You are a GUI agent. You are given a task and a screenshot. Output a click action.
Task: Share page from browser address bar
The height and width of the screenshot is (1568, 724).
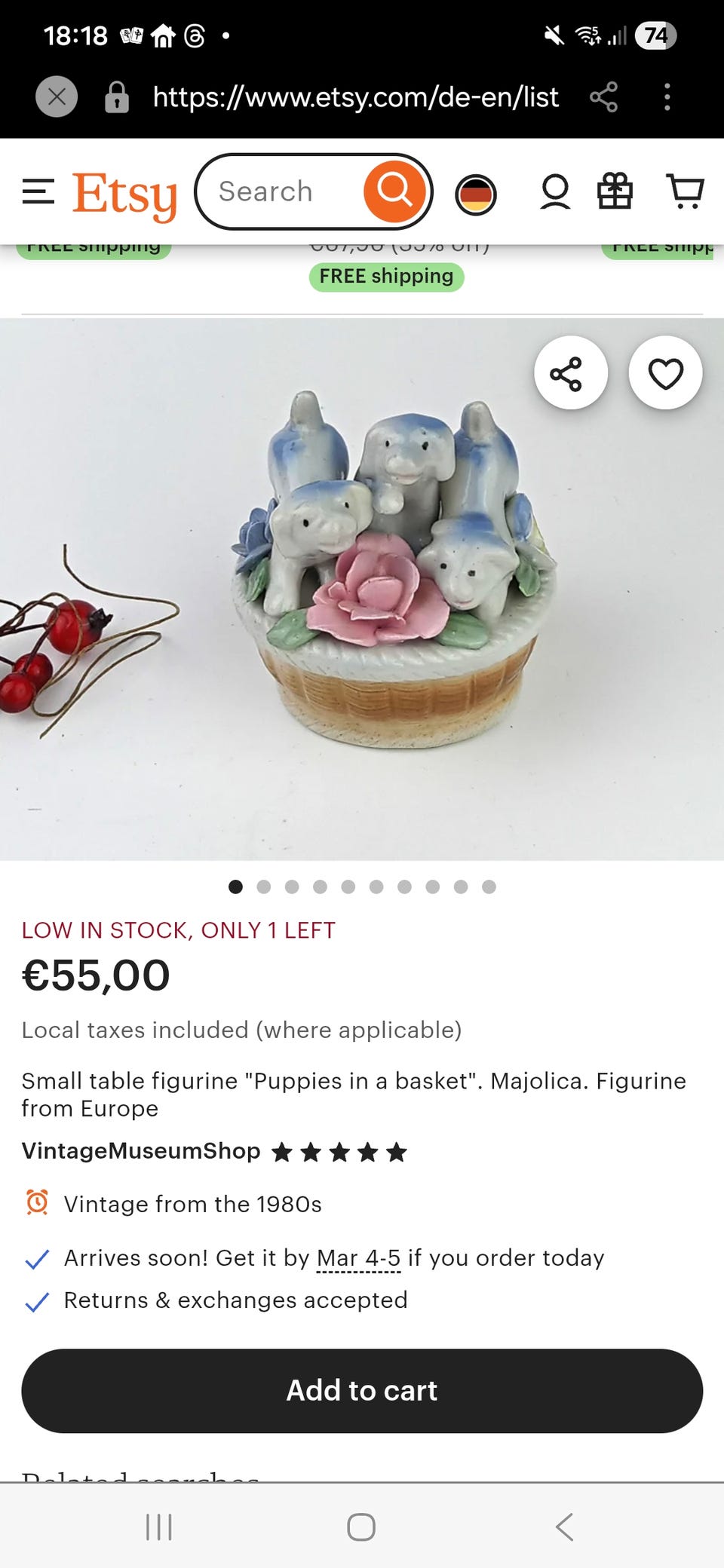coord(603,97)
